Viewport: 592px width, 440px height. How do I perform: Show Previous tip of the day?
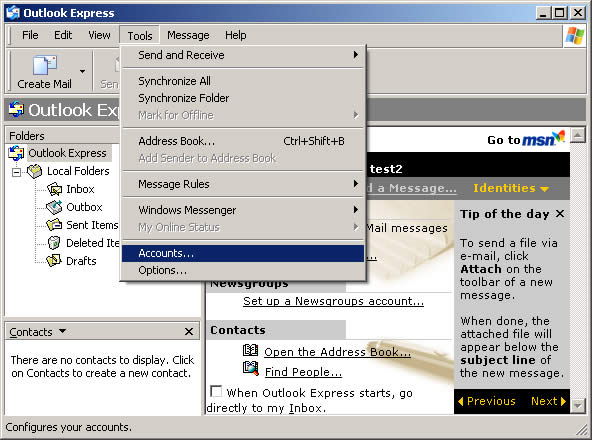[x=487, y=401]
